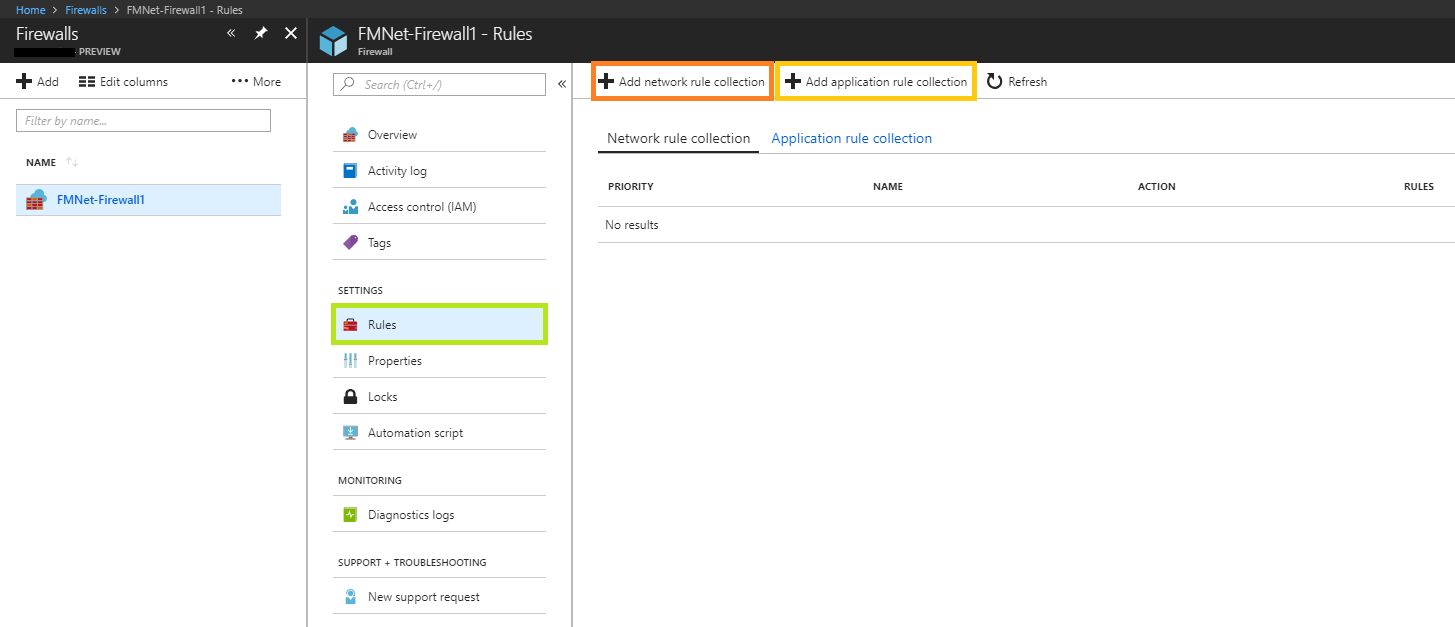Click the three dots icon next to More
Screen dimensions: 1455x627
[240, 82]
